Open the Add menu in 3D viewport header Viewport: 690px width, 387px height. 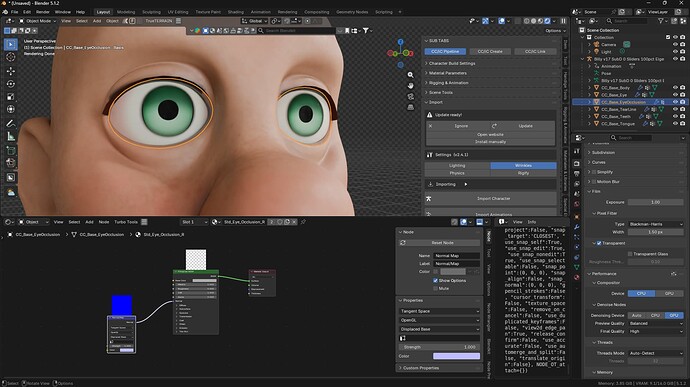97,21
